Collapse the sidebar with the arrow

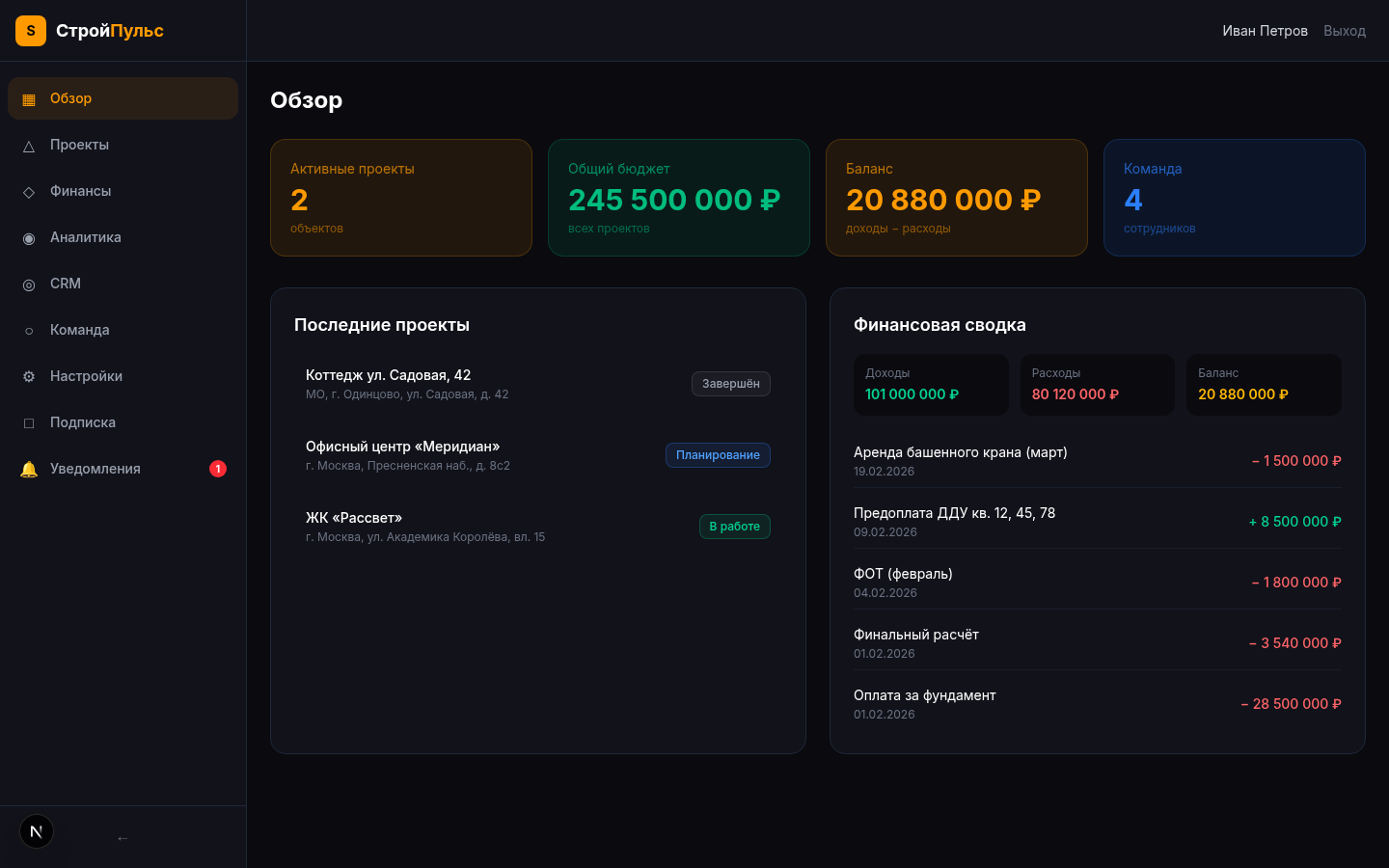pyautogui.click(x=123, y=838)
